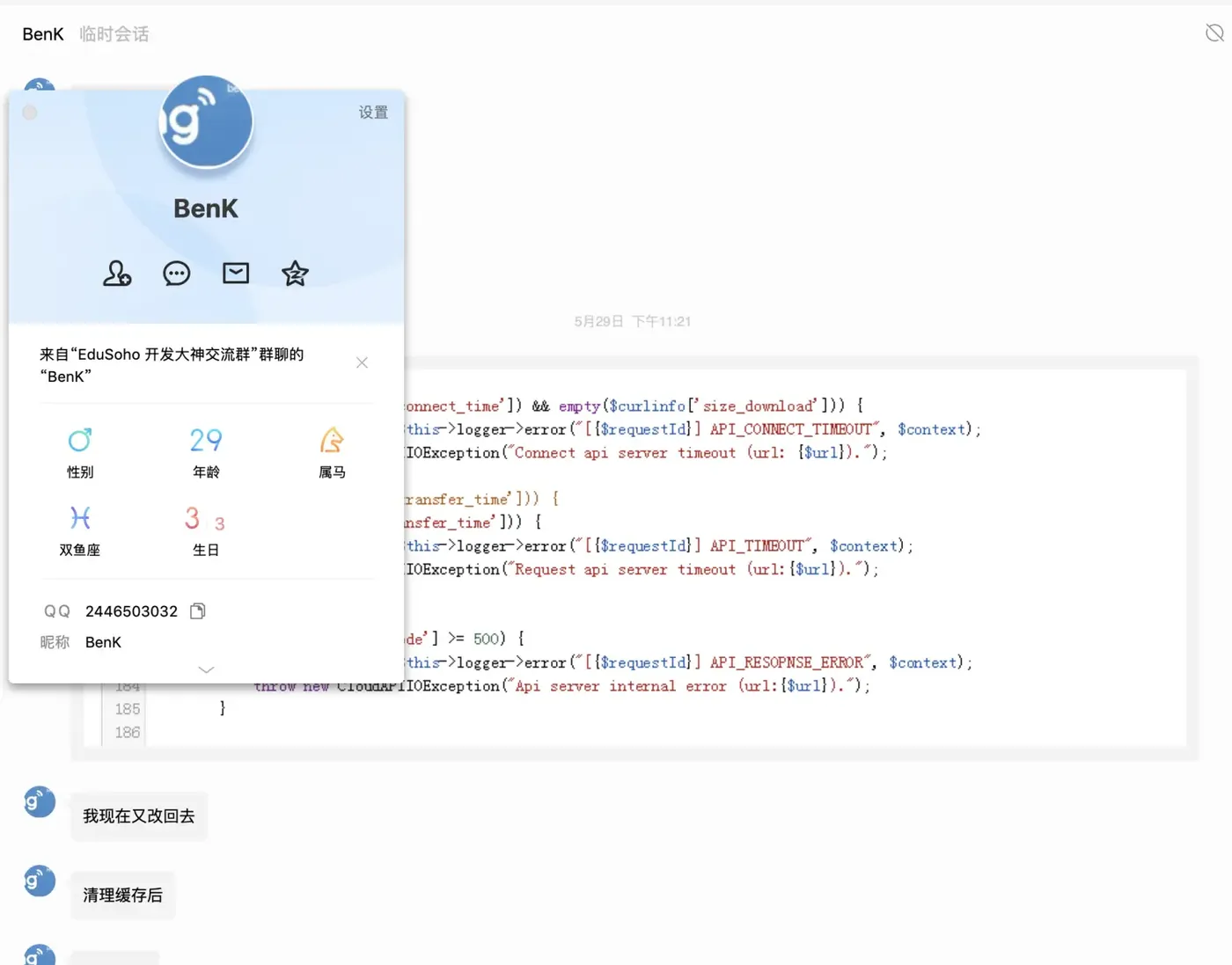This screenshot has height=965, width=1232.
Task: Click the avatar beside 我现在又改回去 message
Action: 40,801
